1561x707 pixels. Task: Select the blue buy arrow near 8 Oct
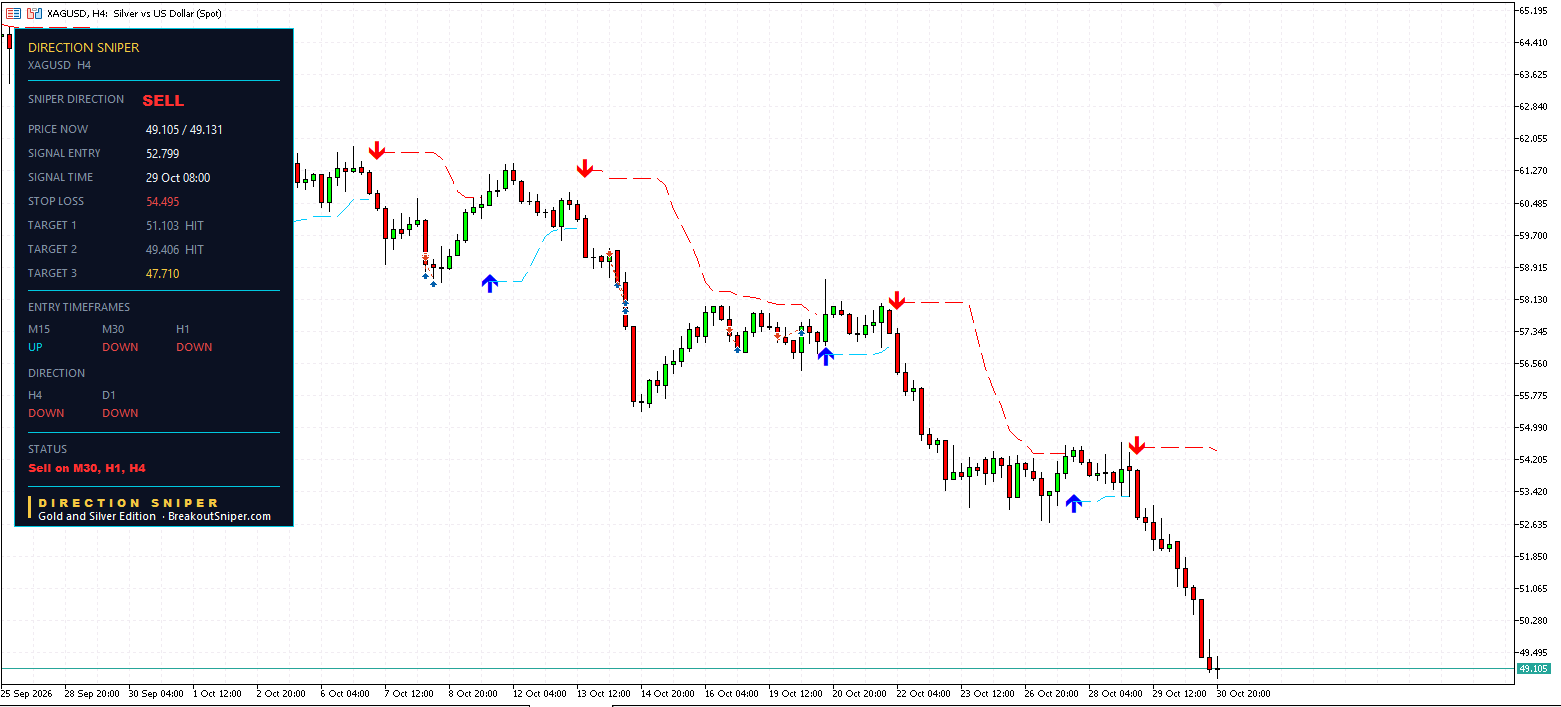pos(489,283)
